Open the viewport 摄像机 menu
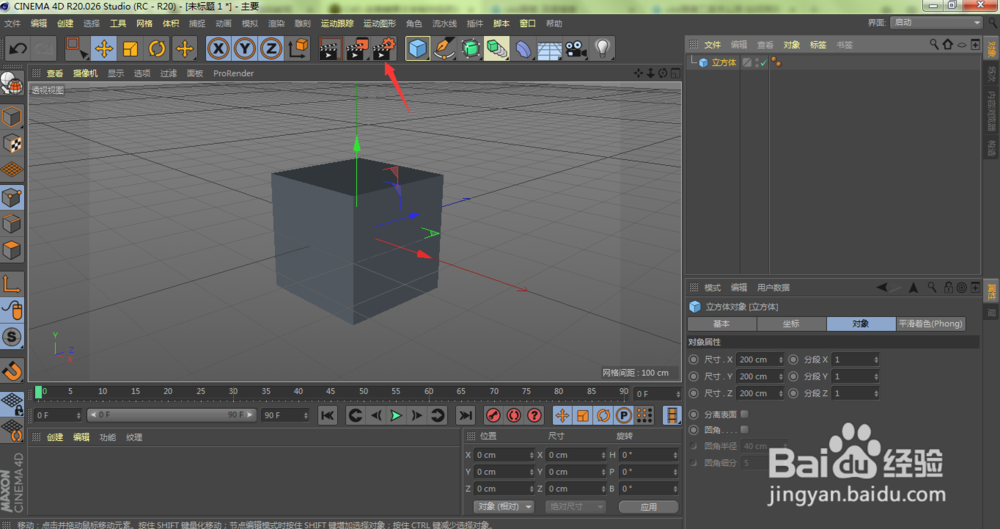Screen dimensions: 1000x529 click(85, 73)
